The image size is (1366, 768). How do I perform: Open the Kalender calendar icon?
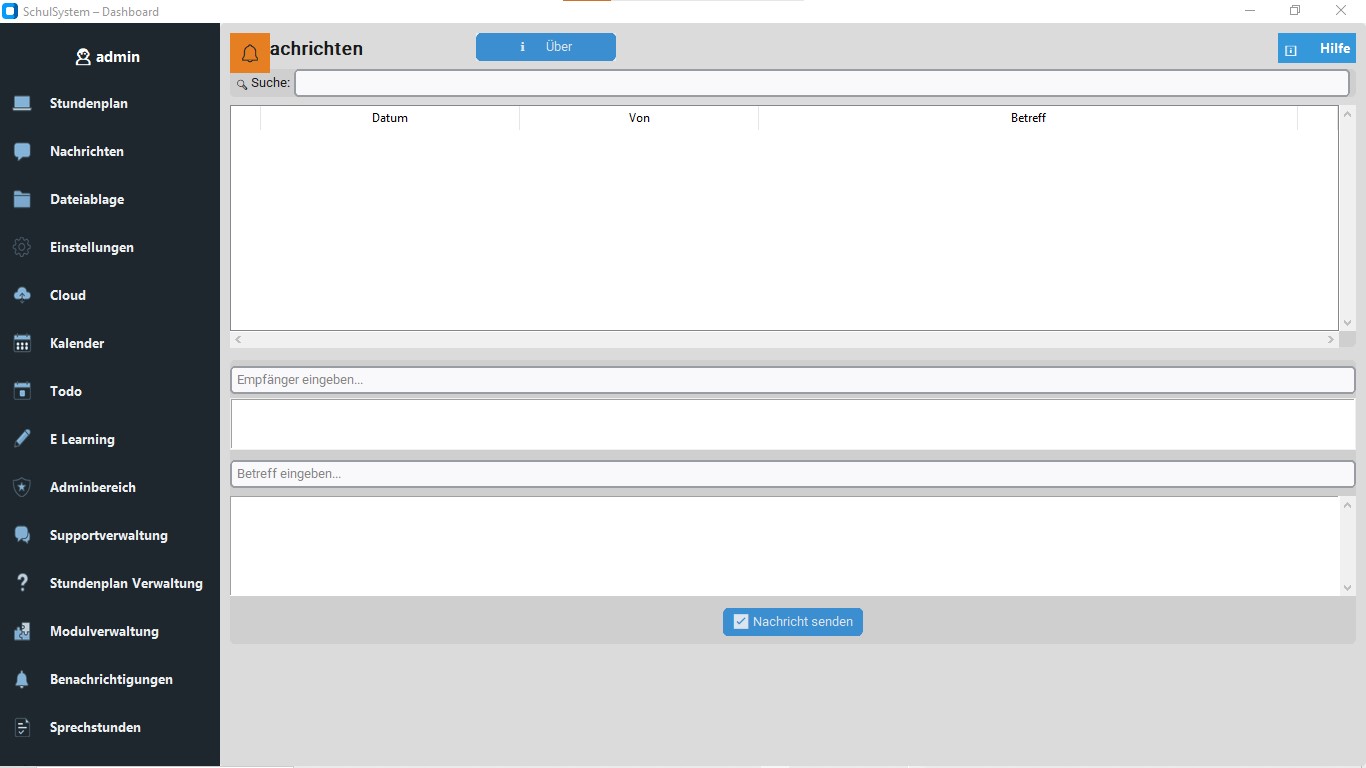[x=22, y=343]
